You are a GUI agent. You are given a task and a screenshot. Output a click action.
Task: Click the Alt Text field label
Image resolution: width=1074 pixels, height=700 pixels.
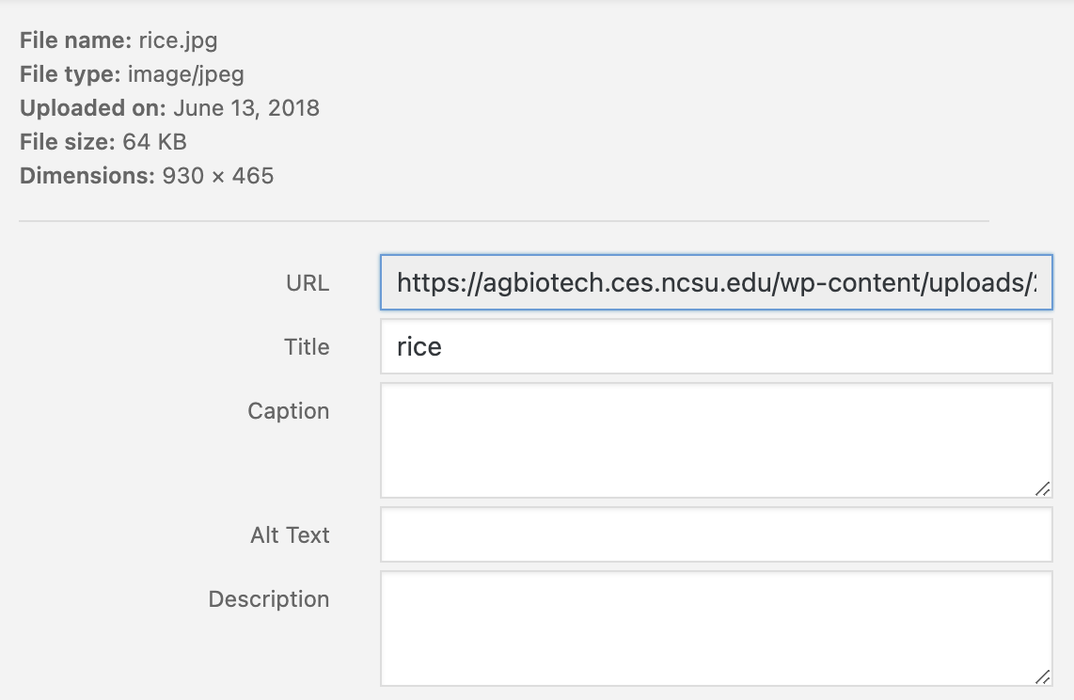click(x=290, y=535)
